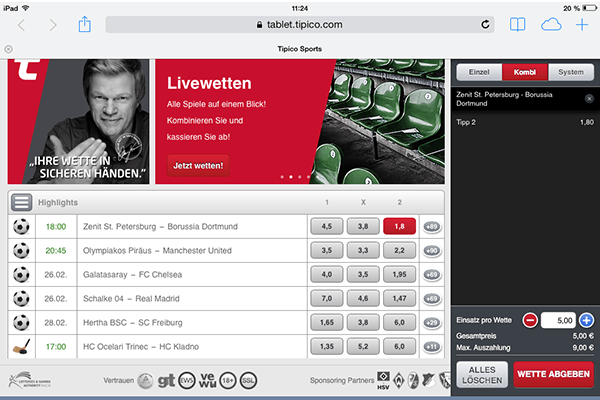This screenshot has width=600, height=400.
Task: Deselect odds 1,8 for Borussia Dortmund
Action: coord(399,226)
